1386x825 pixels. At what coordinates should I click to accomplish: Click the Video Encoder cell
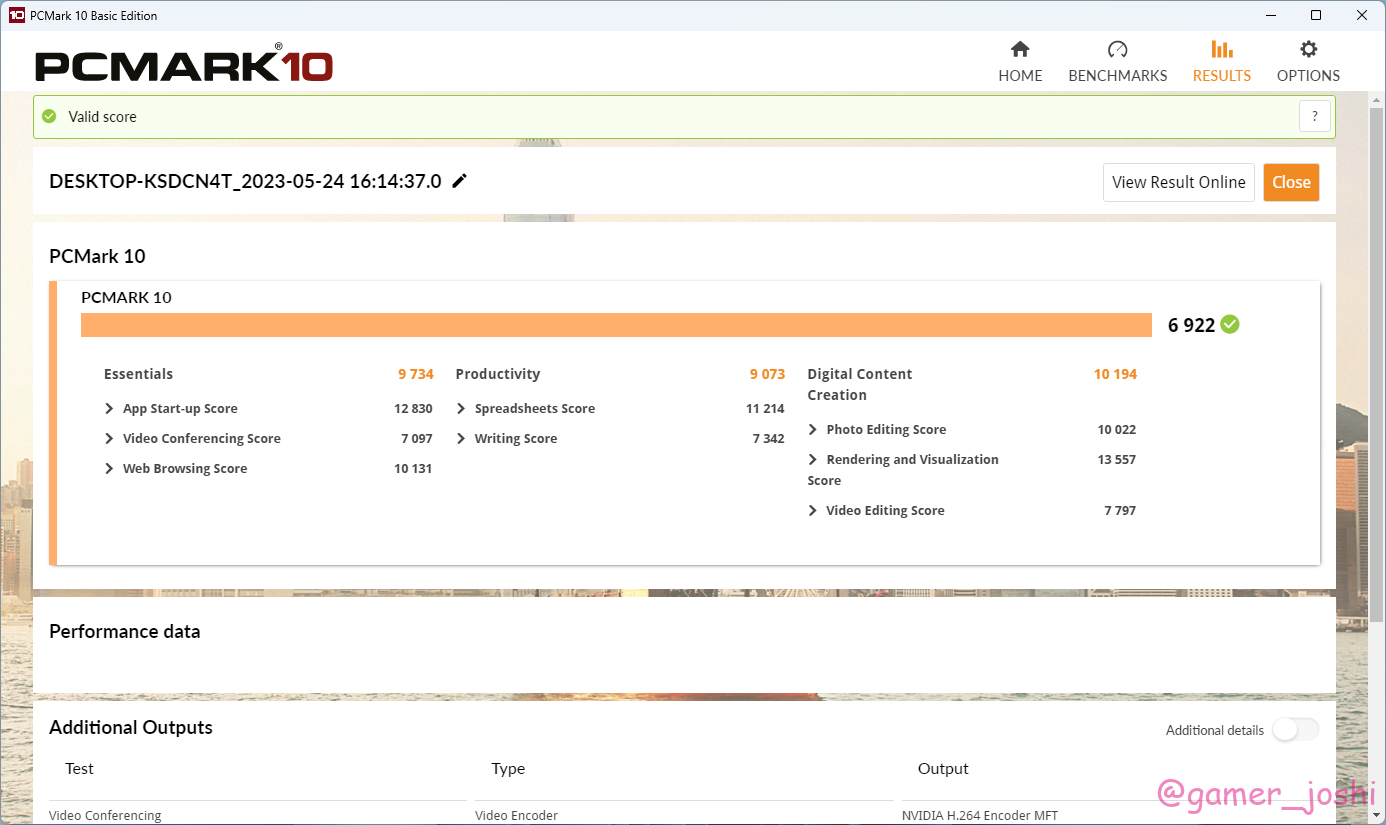(516, 815)
